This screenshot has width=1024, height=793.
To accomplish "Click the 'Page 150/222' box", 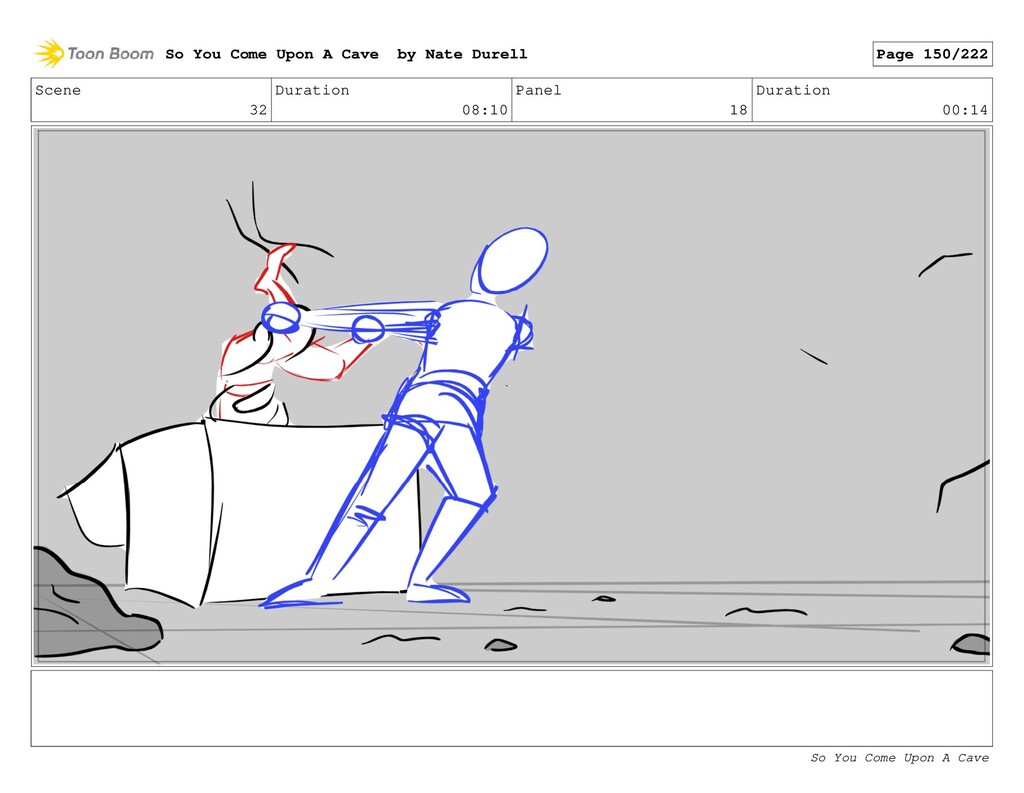I will (932, 54).
